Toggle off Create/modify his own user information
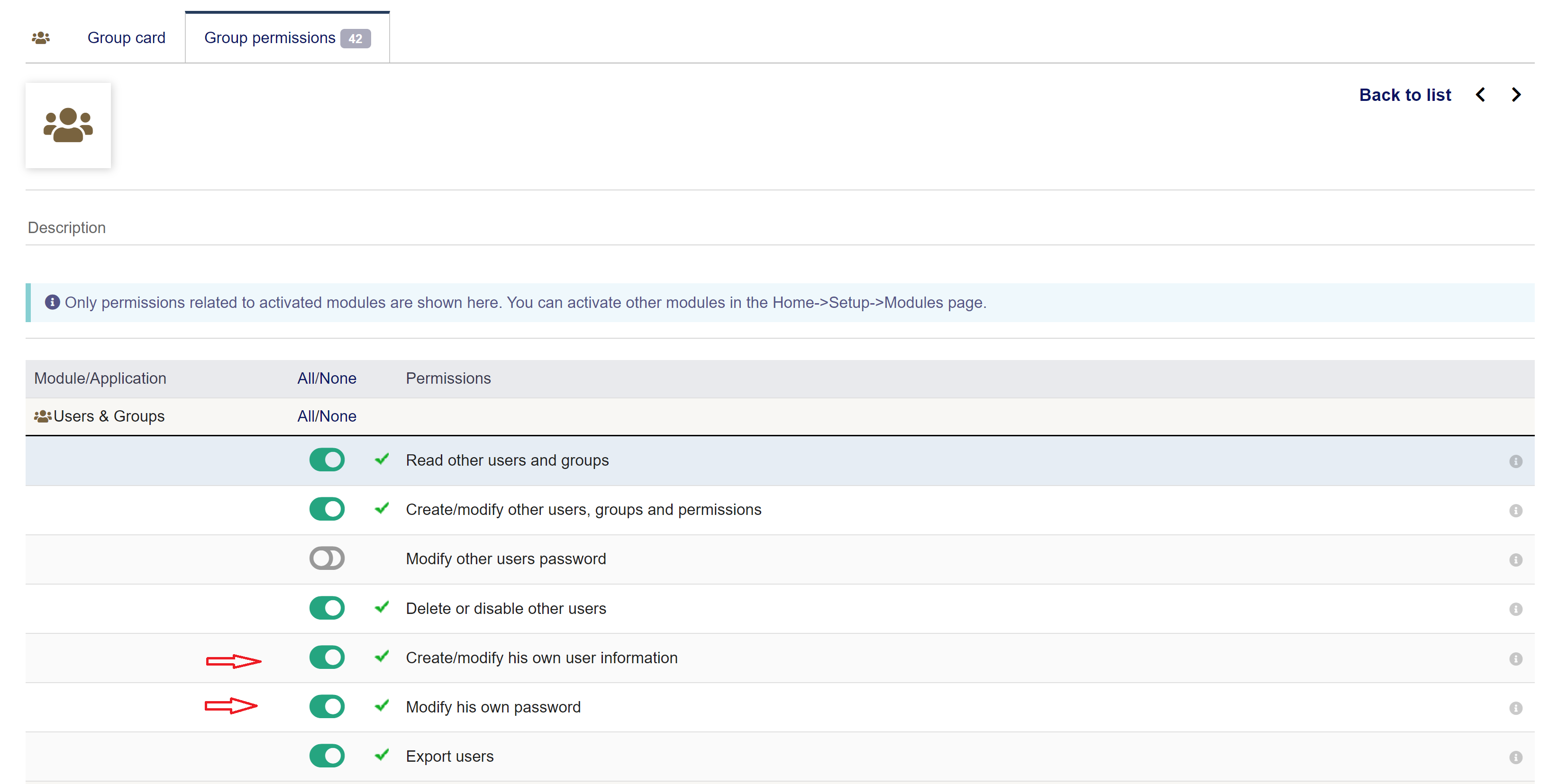This screenshot has width=1558, height=784. pyautogui.click(x=327, y=658)
